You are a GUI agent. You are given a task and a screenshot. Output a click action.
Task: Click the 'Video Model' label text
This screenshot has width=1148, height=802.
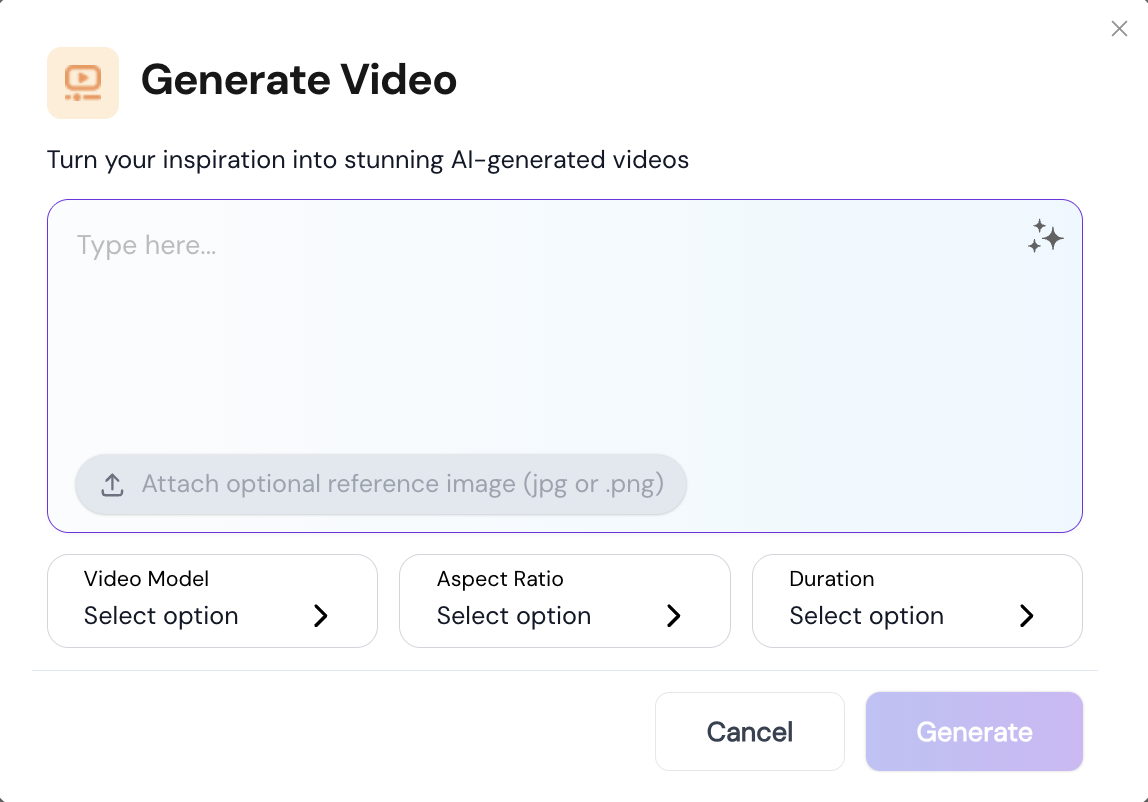[146, 579]
